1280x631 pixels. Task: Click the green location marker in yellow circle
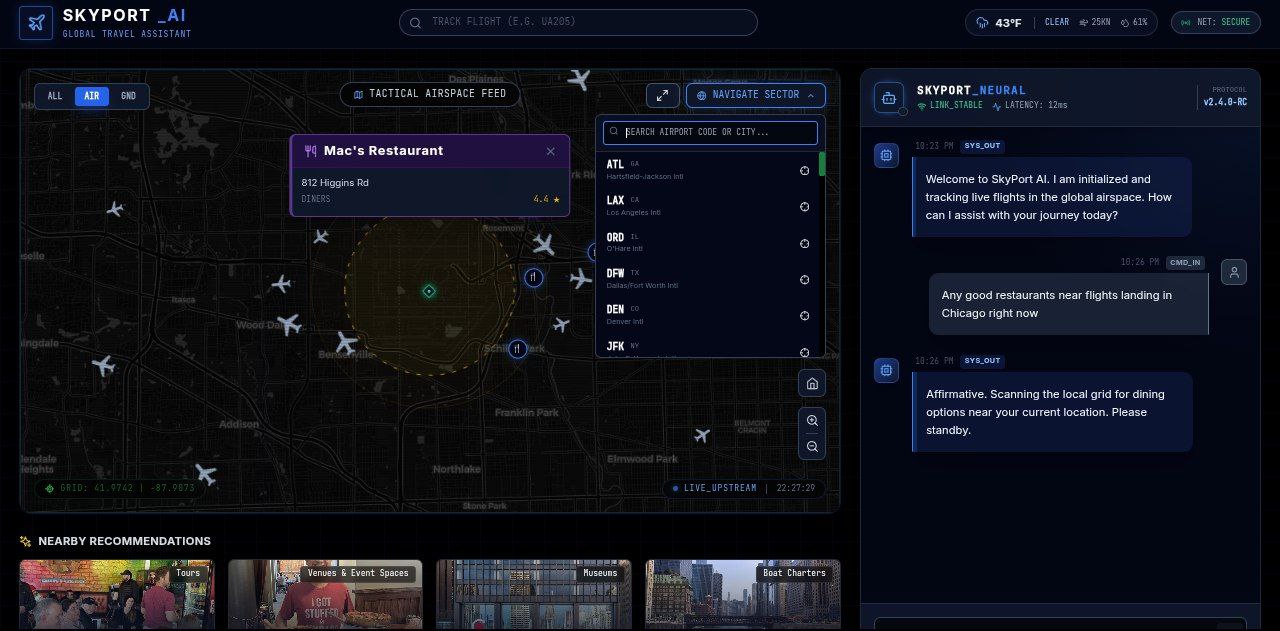point(429,291)
